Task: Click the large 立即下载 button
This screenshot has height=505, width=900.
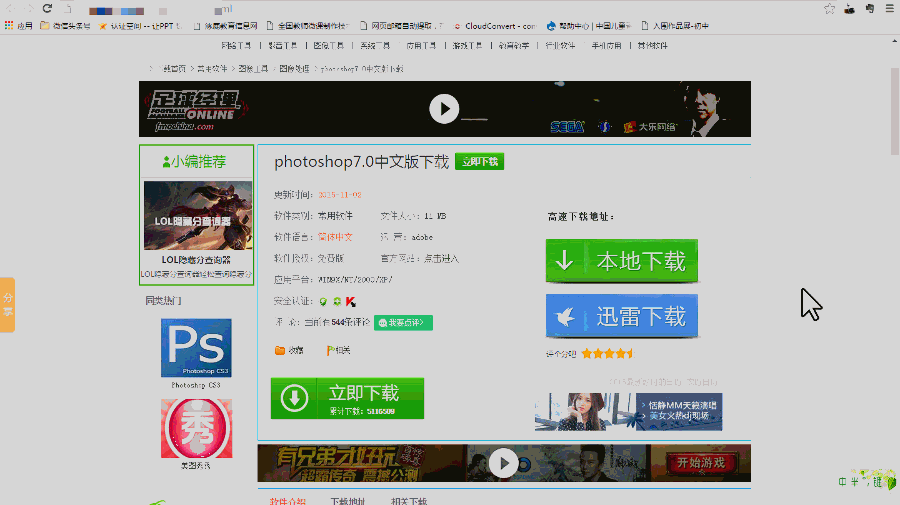Action: [x=347, y=398]
